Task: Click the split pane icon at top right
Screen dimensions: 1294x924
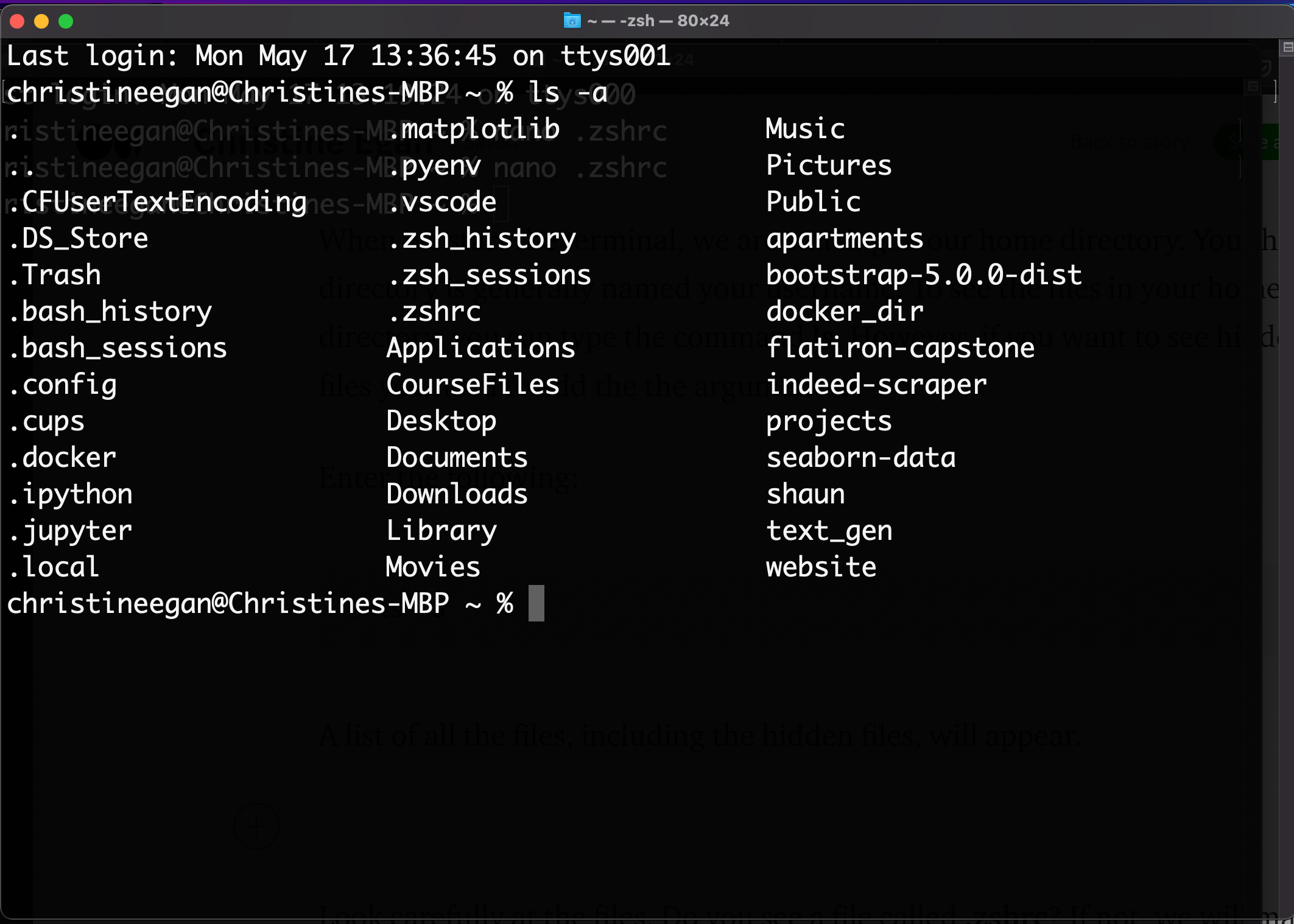Action: (1287, 47)
